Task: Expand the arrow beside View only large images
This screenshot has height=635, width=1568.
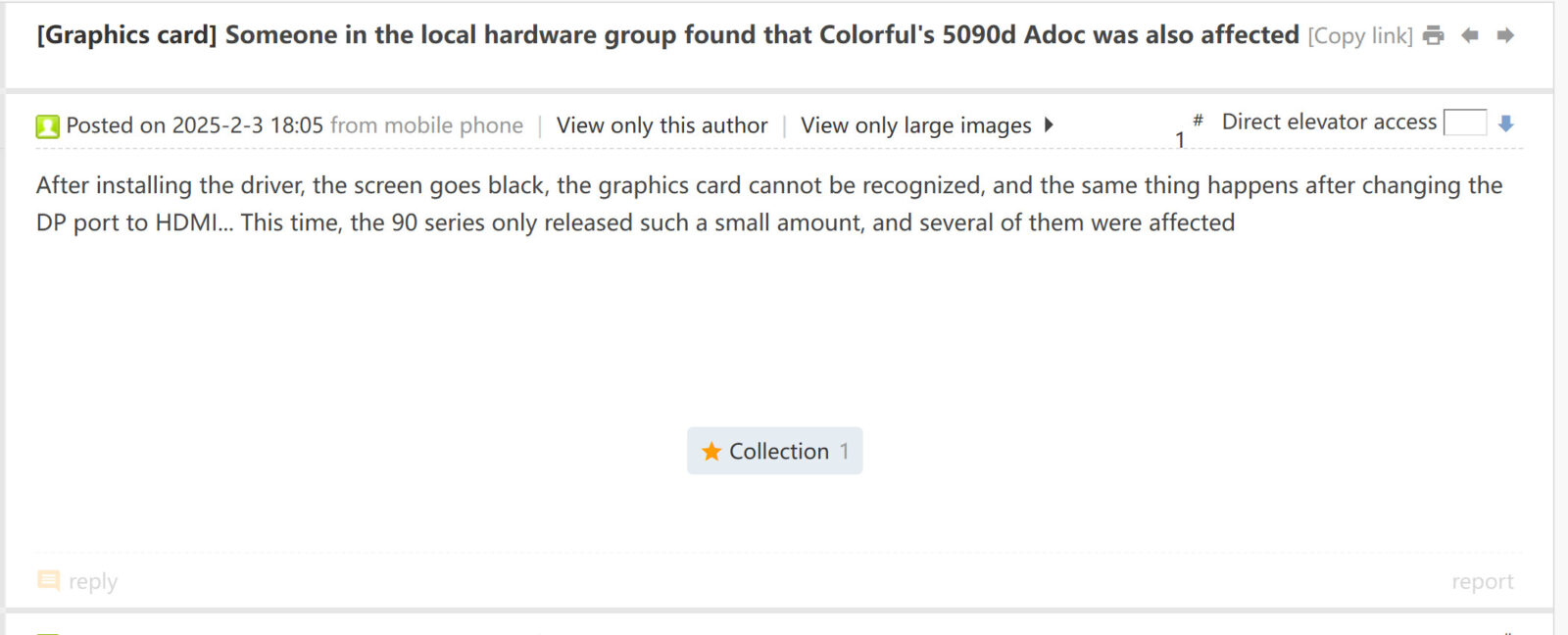Action: tap(1049, 125)
